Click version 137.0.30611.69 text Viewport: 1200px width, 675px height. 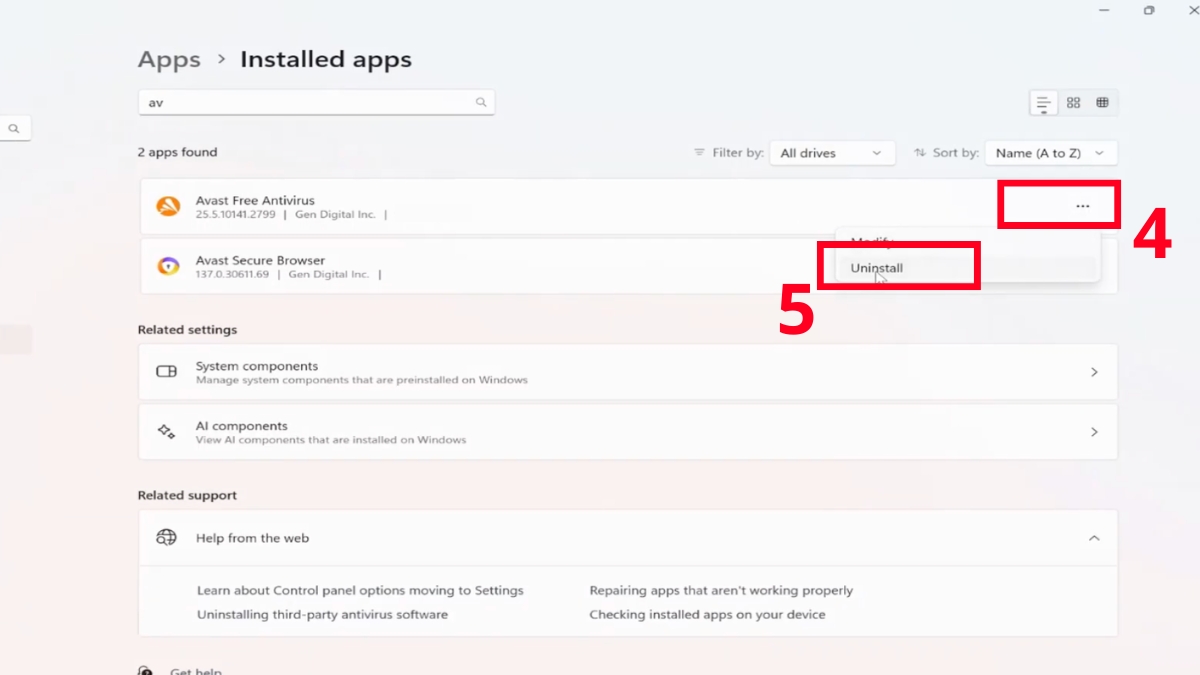232,275
